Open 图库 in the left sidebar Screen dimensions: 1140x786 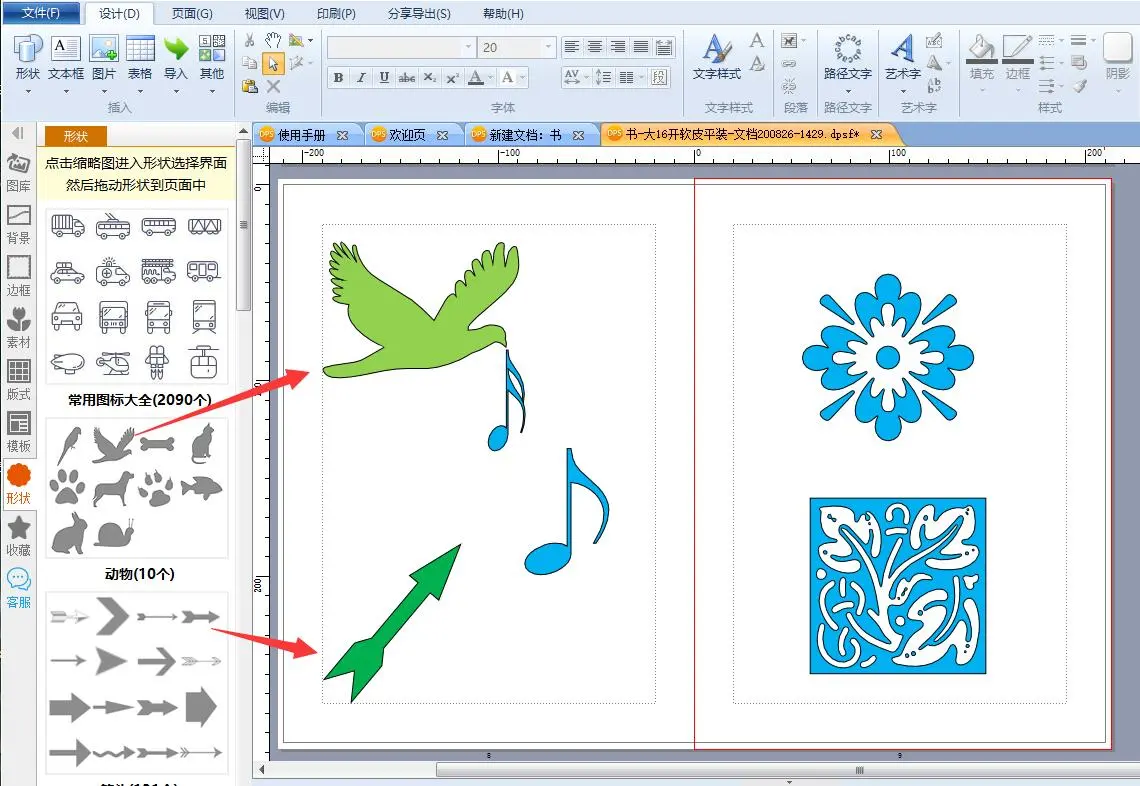pyautogui.click(x=19, y=171)
